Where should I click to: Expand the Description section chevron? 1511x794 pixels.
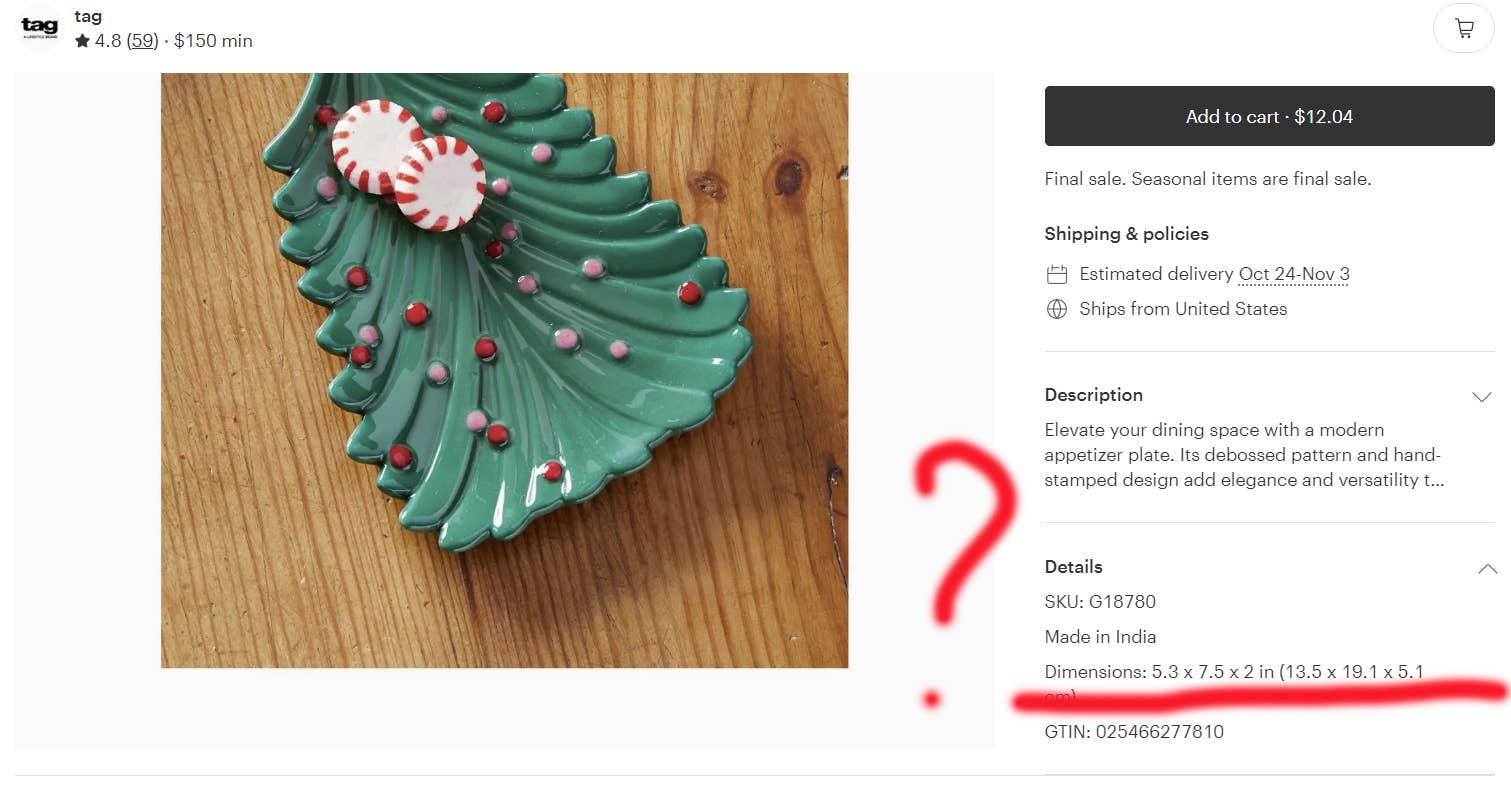[x=1482, y=396]
